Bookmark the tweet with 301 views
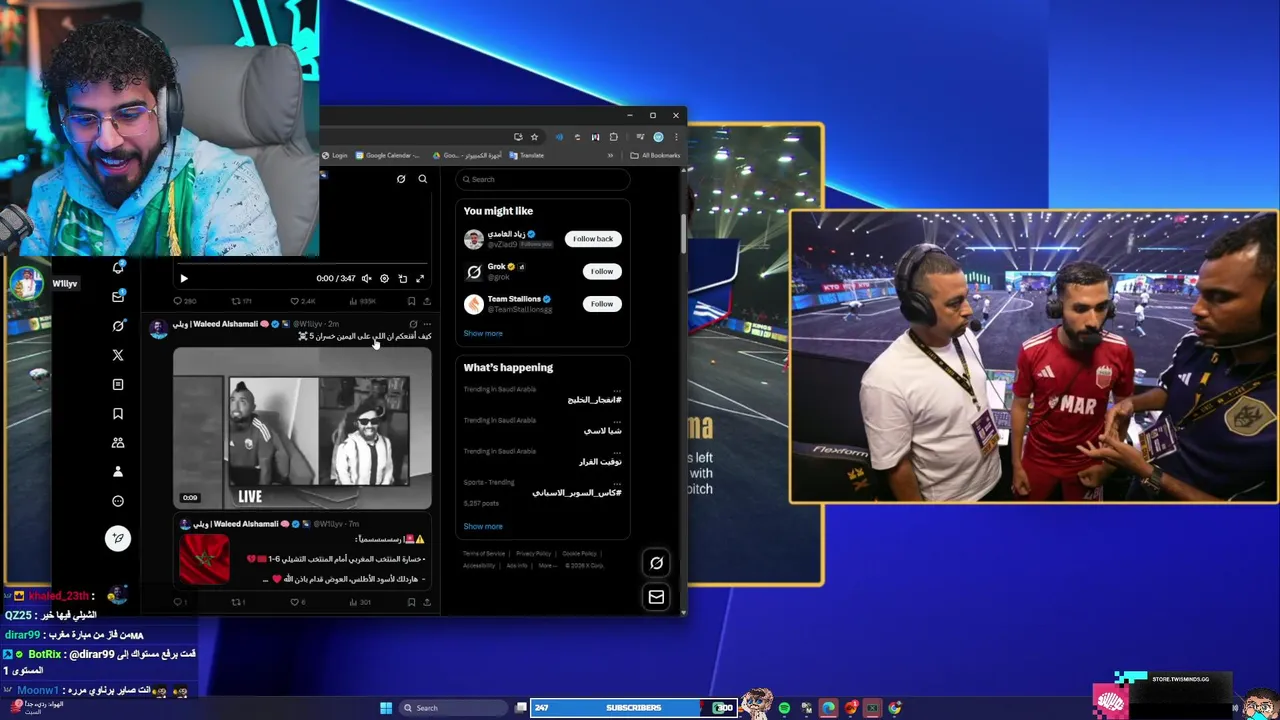 [411, 602]
